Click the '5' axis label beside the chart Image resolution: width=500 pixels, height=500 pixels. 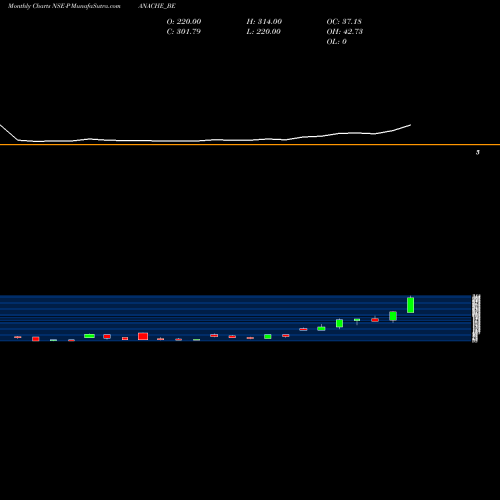coord(478,152)
